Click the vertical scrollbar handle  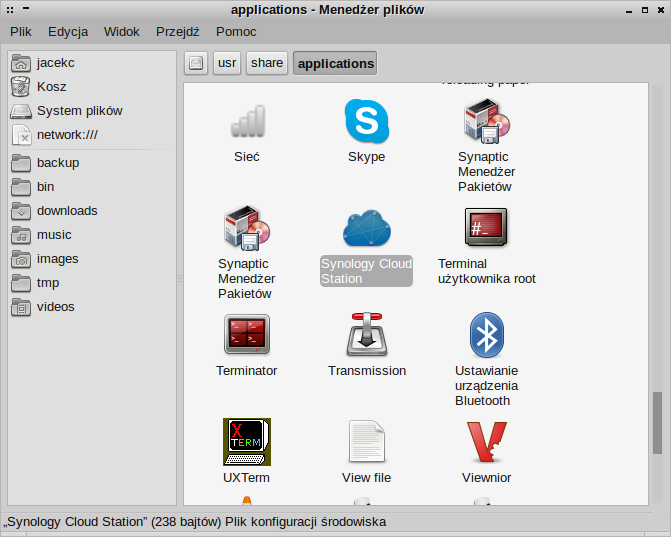pyautogui.click(x=658, y=422)
